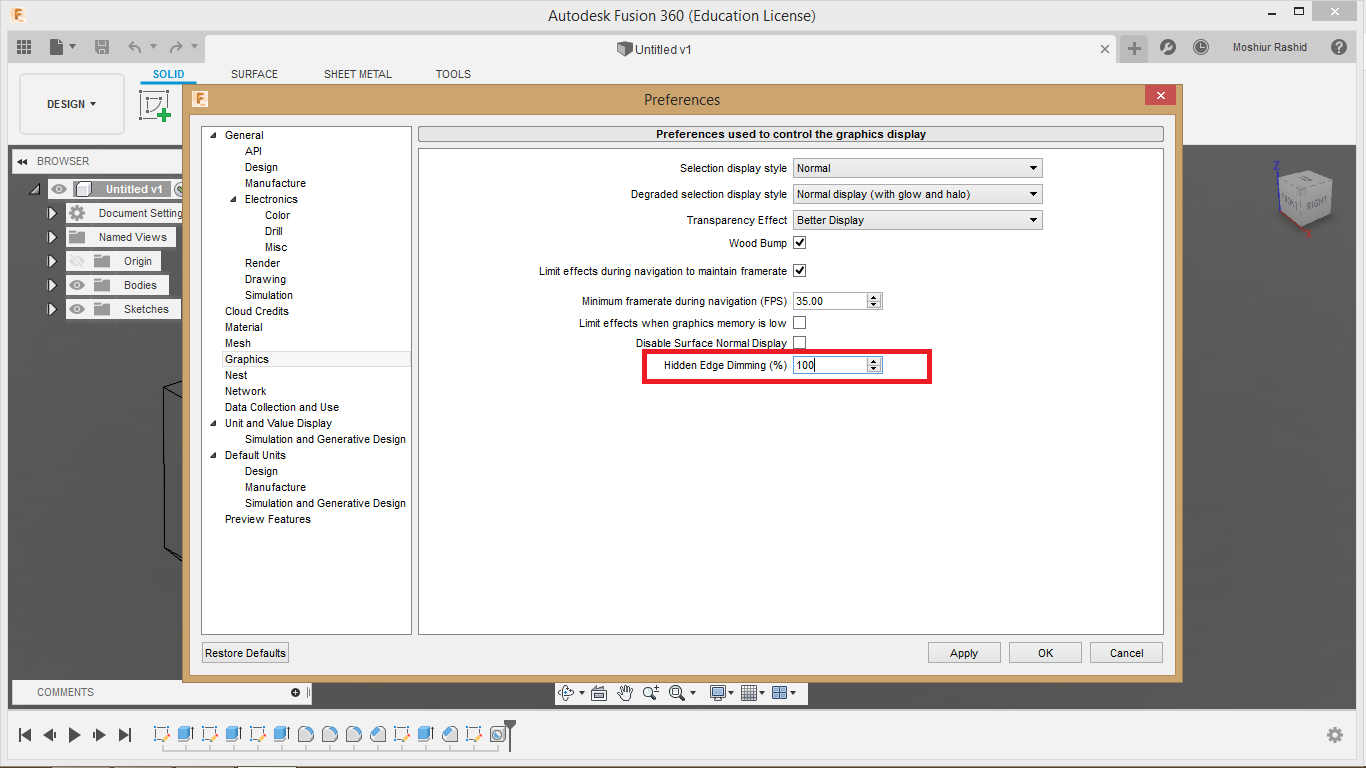Click the Cancel button
This screenshot has height=768, width=1366.
[1127, 653]
